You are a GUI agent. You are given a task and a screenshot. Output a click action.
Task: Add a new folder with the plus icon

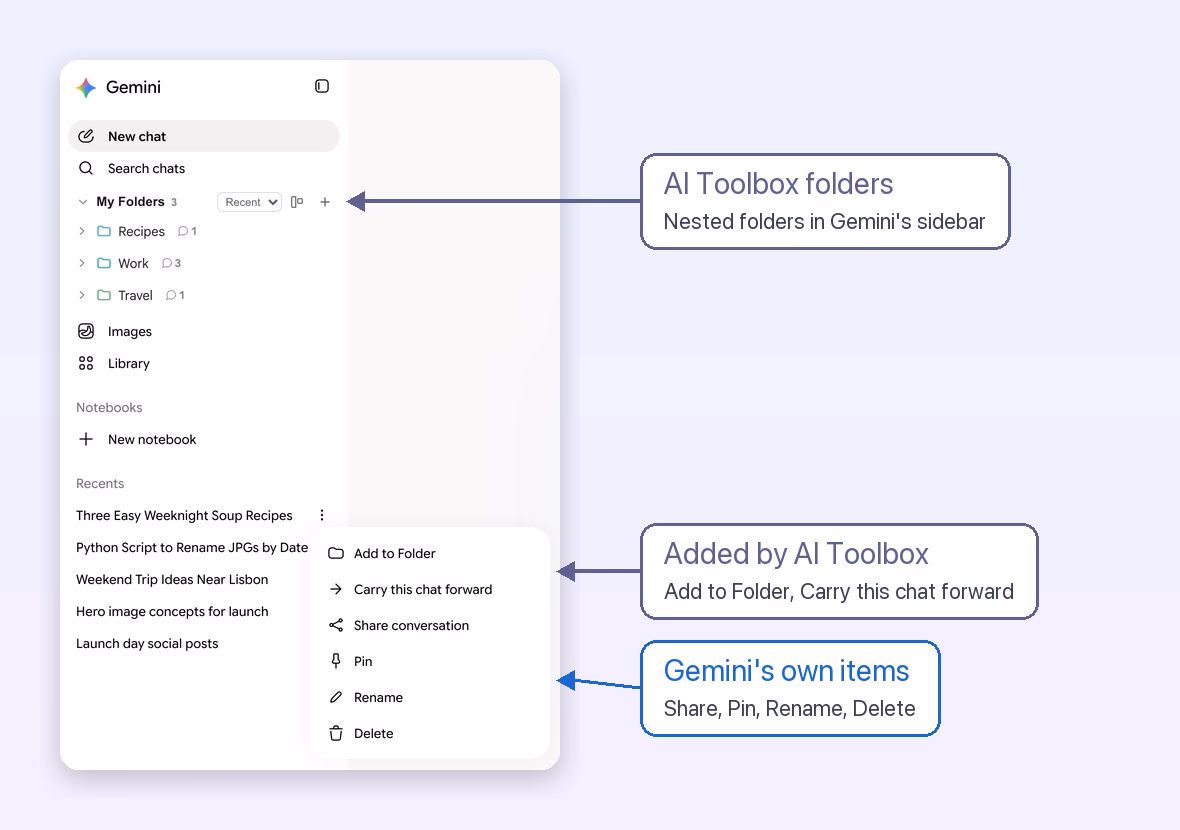325,202
